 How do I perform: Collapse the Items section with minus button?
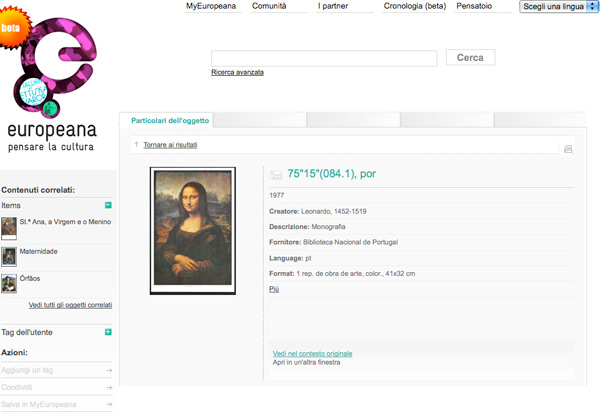108,204
